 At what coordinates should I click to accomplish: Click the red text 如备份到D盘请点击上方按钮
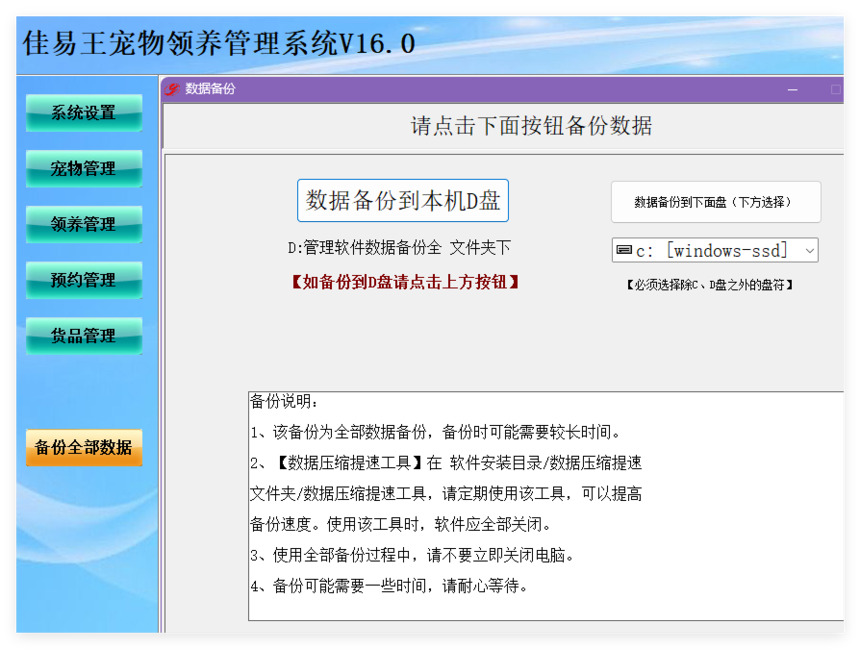(404, 282)
